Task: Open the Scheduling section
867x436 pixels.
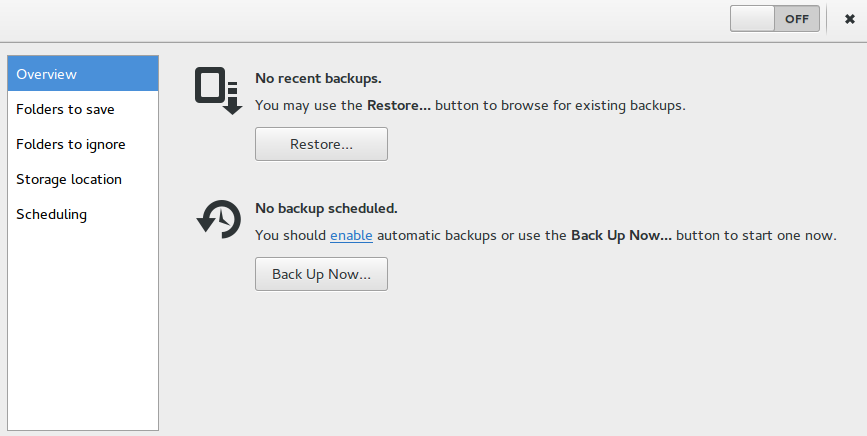Action: click(83, 214)
